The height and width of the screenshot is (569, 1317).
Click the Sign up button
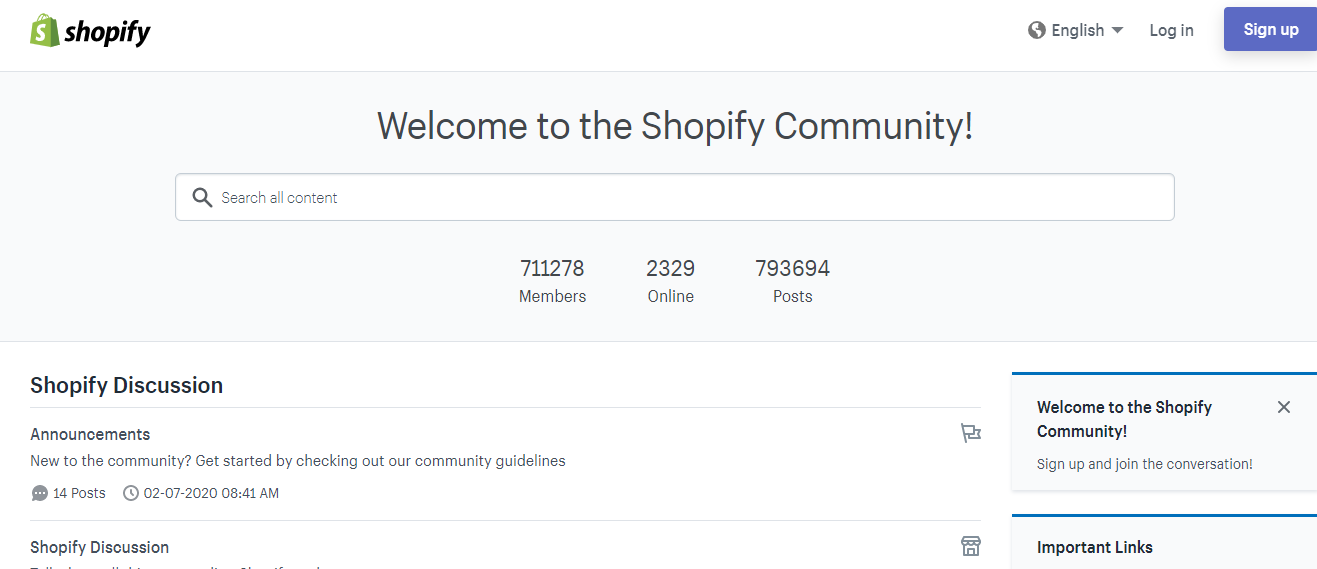point(1270,29)
